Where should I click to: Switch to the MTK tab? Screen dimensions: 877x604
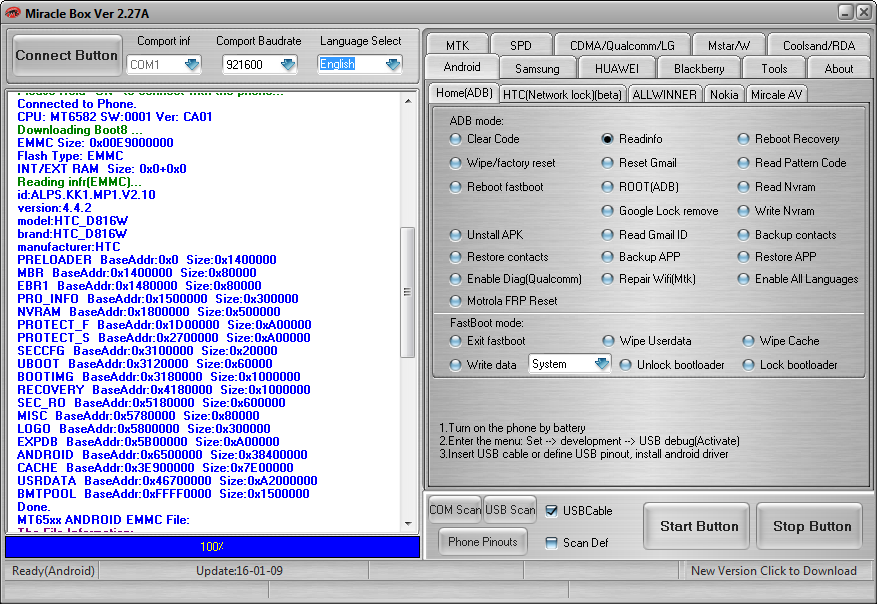tap(458, 45)
